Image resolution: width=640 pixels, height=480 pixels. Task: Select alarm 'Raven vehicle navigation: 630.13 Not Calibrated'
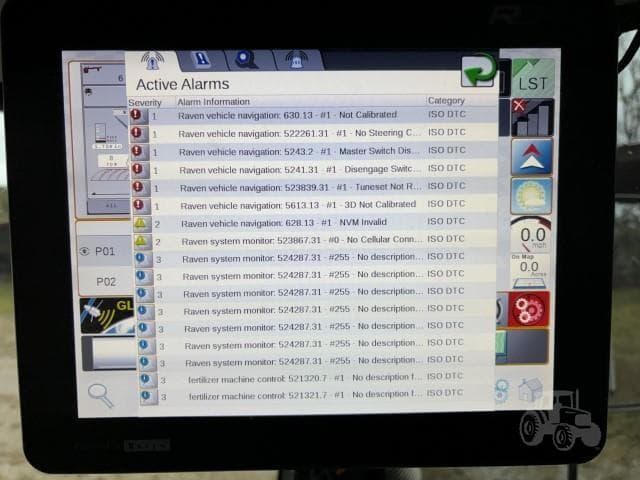[x=313, y=115]
